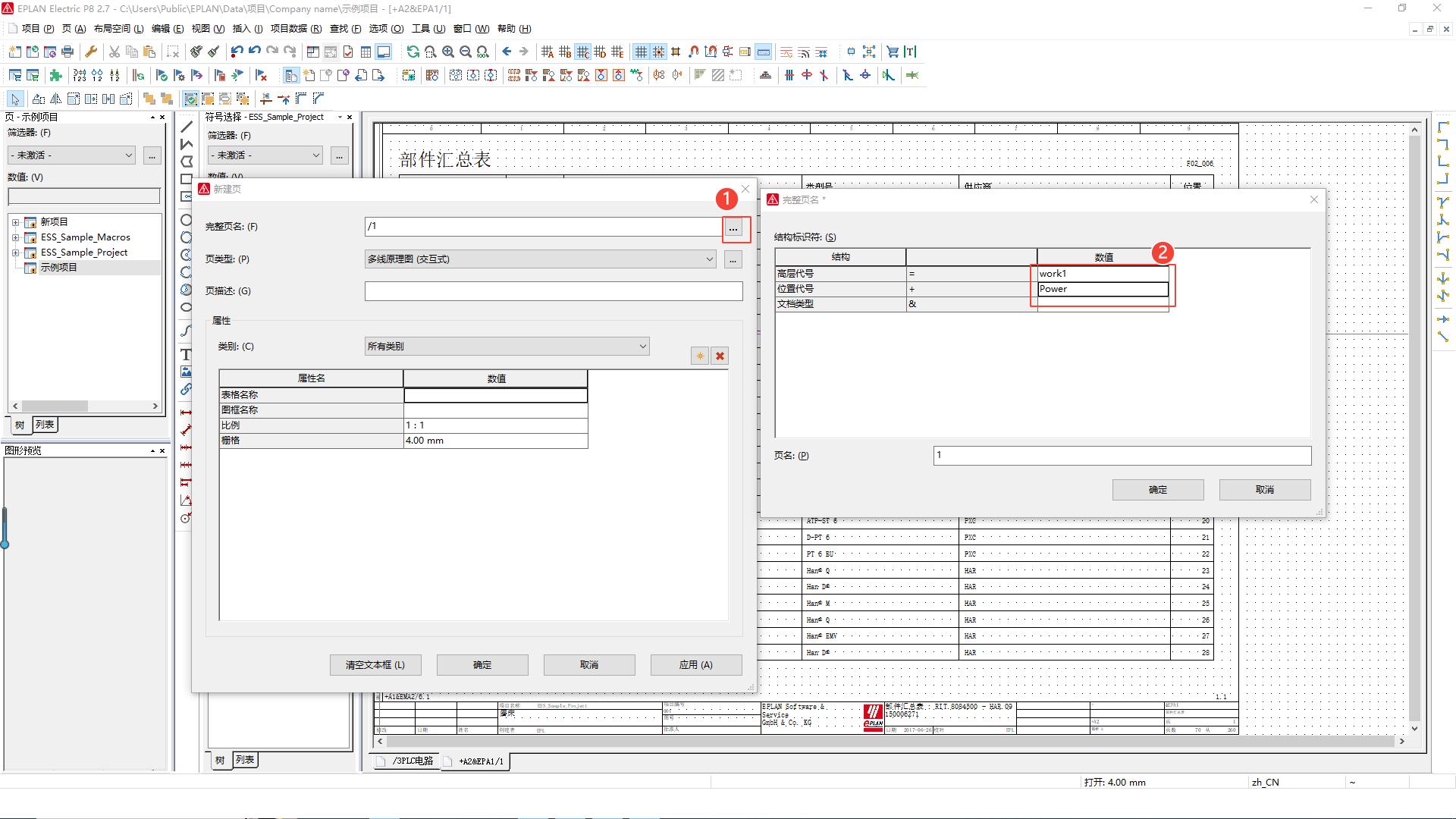Viewport: 1456px width, 819px height.
Task: Click the shopping cart icon in toolbar
Action: [893, 52]
